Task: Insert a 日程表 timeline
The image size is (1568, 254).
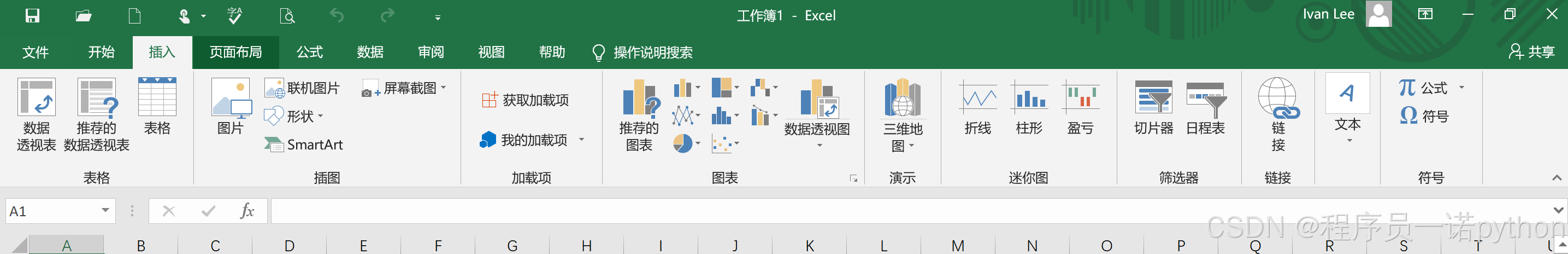Action: tap(1206, 107)
